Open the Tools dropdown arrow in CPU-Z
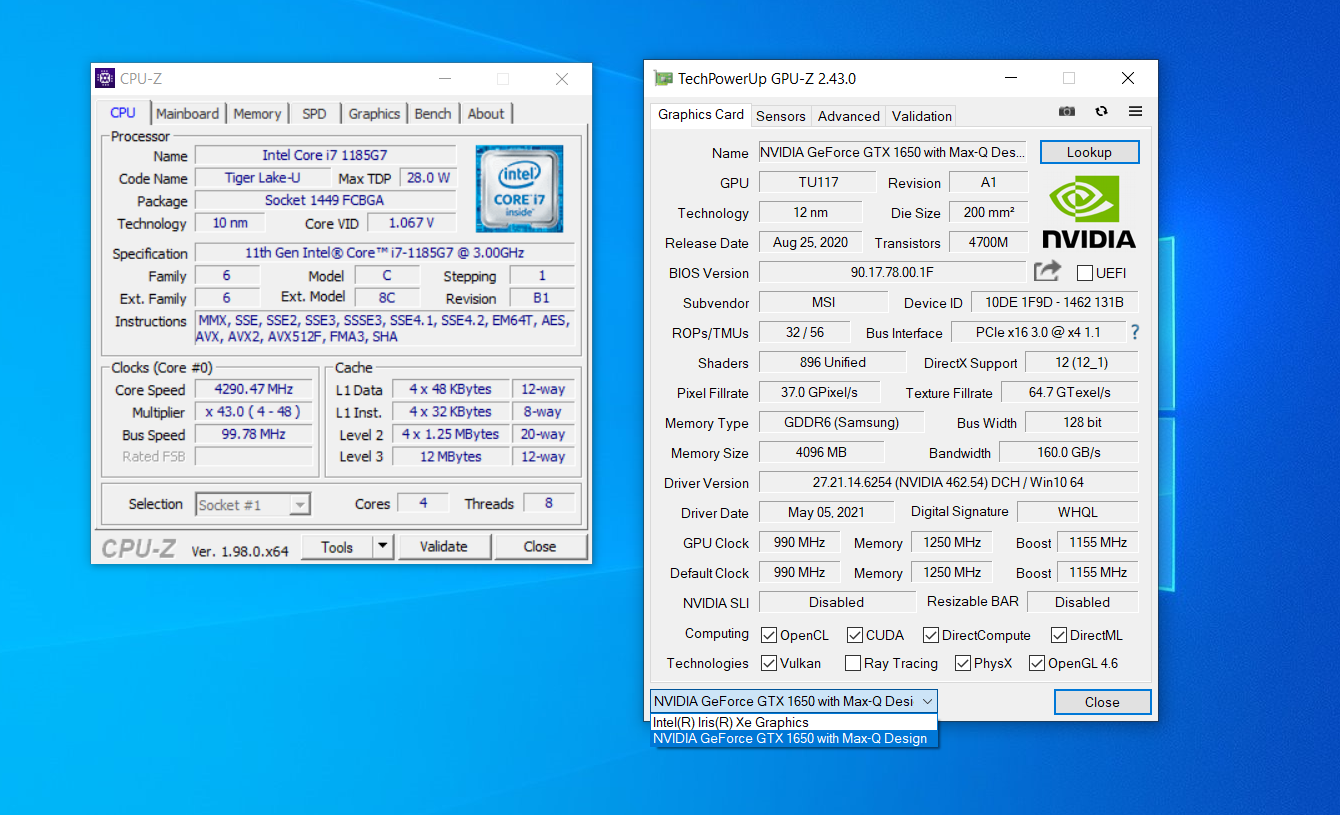This screenshot has height=815, width=1340. (x=383, y=547)
